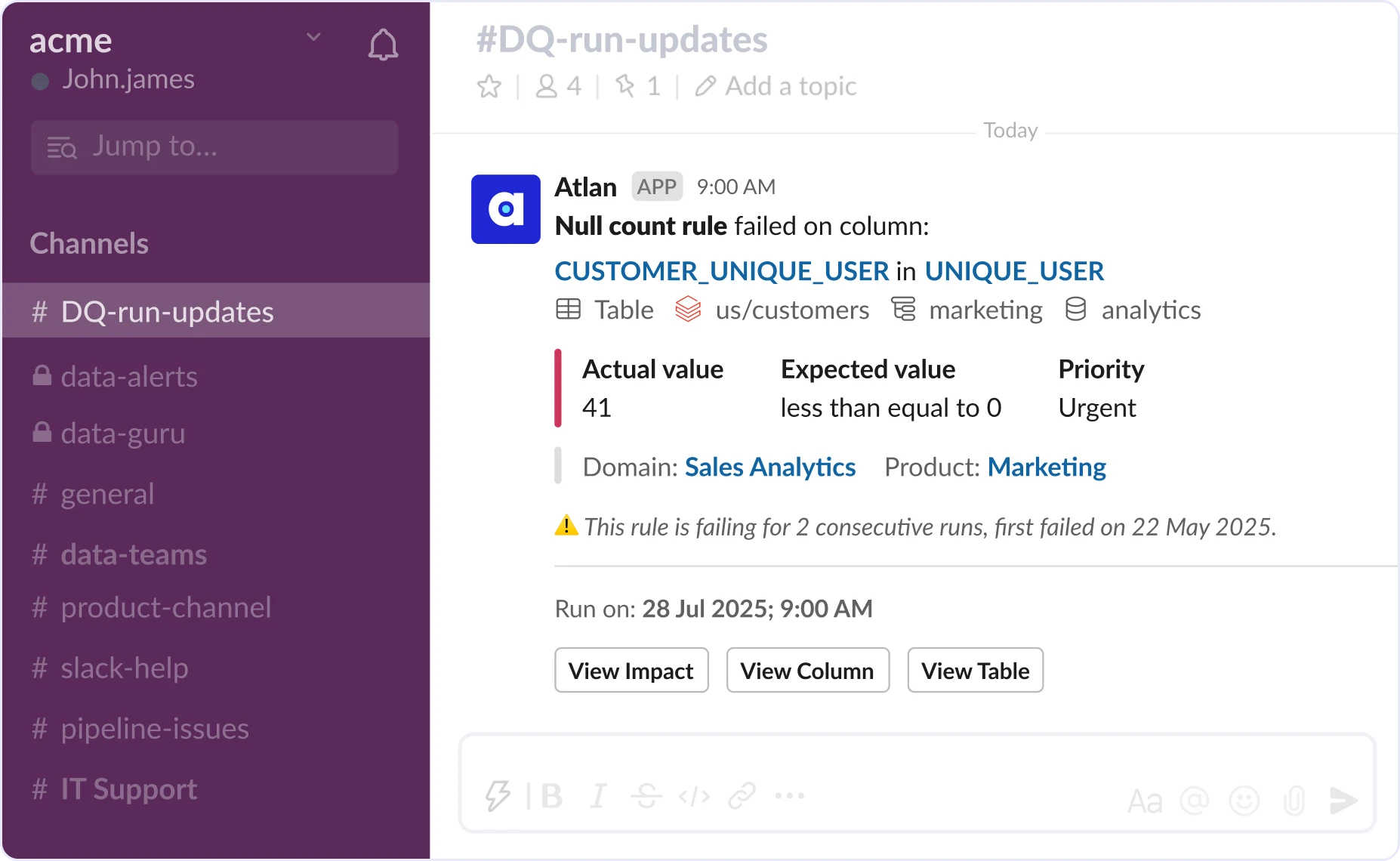Toggle strikethrough formatting in composer

coord(646,796)
